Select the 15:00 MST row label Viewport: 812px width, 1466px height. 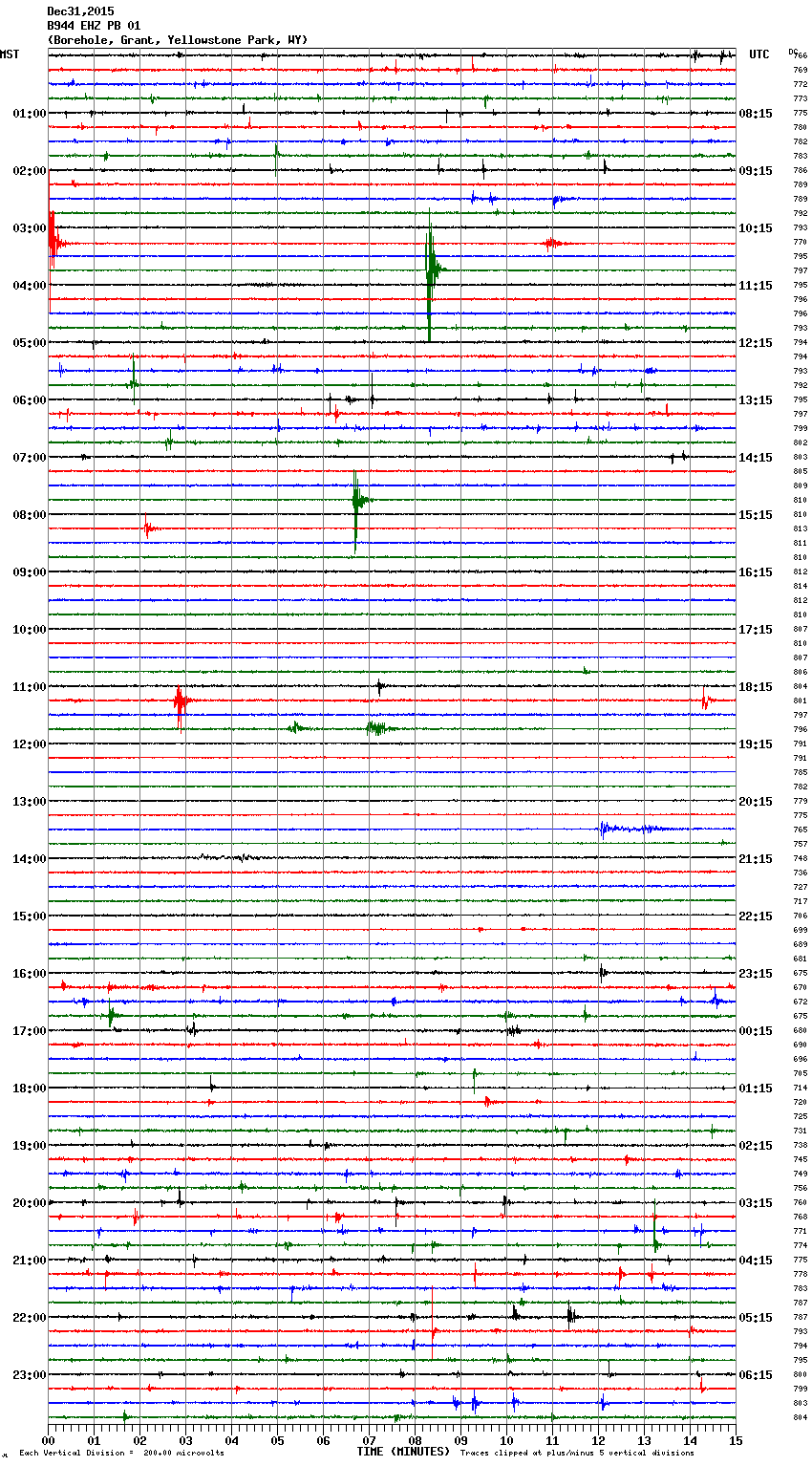pyautogui.click(x=30, y=916)
